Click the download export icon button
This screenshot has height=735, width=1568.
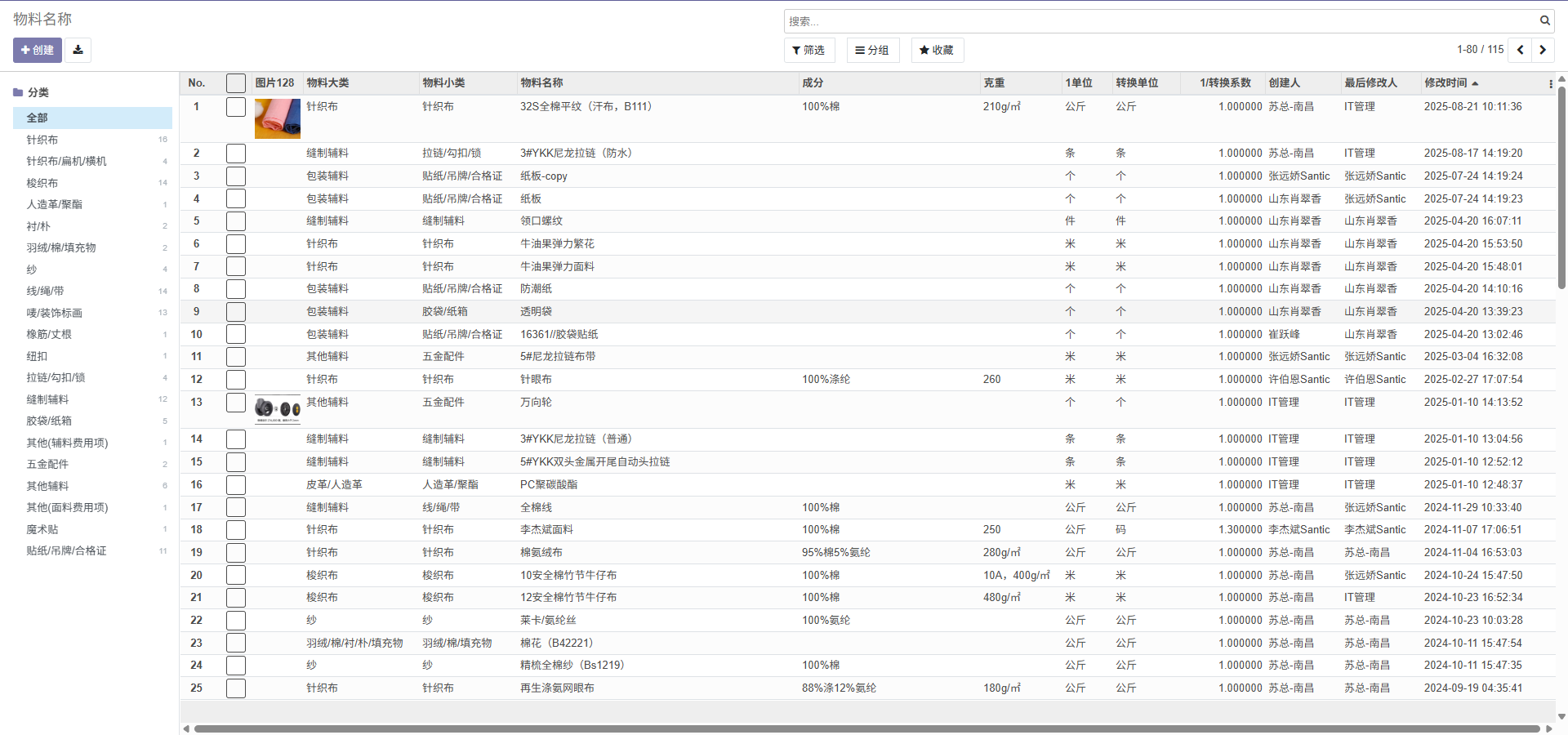tap(78, 50)
